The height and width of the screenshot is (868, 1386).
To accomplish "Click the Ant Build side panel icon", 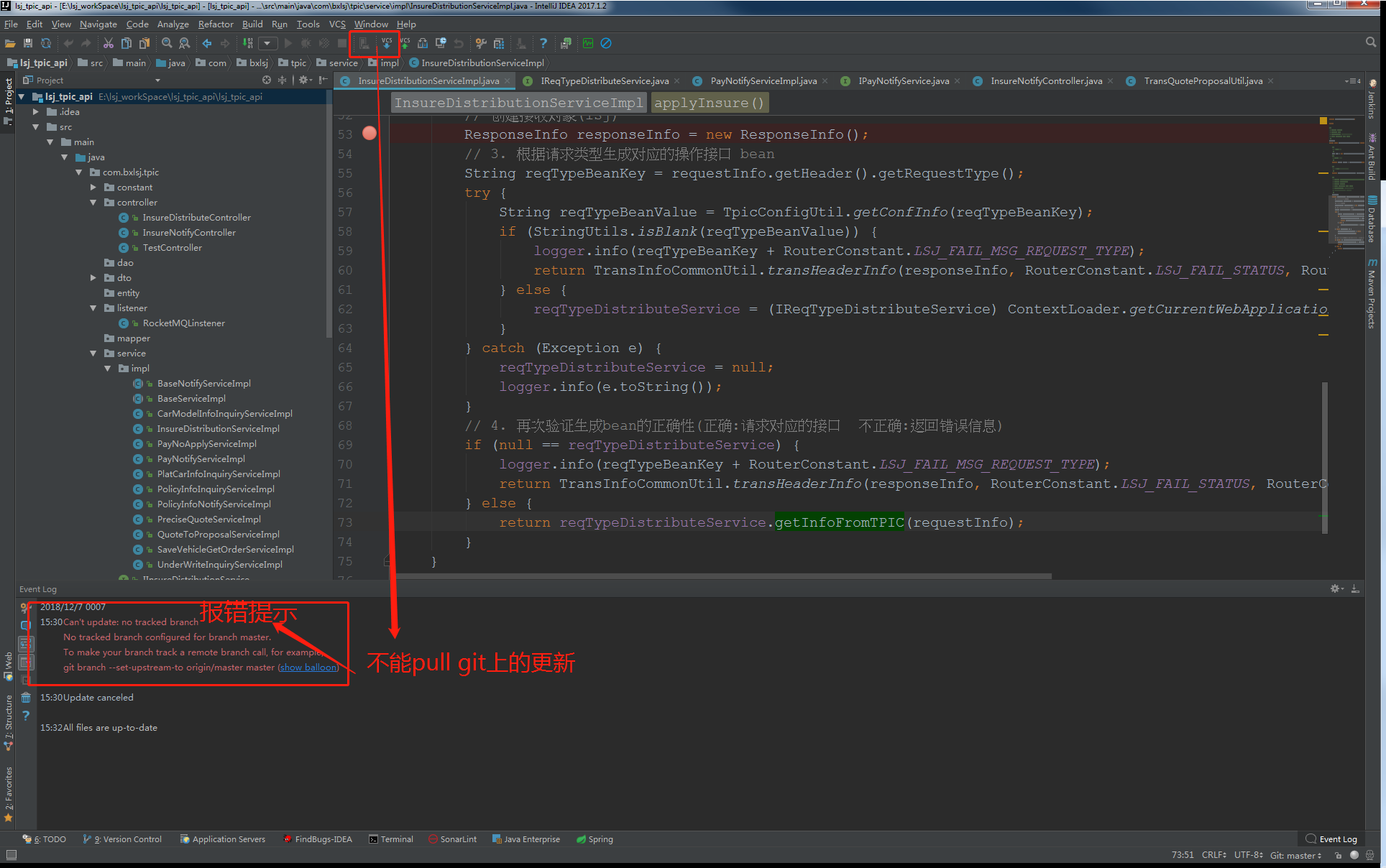I will click(x=1372, y=151).
